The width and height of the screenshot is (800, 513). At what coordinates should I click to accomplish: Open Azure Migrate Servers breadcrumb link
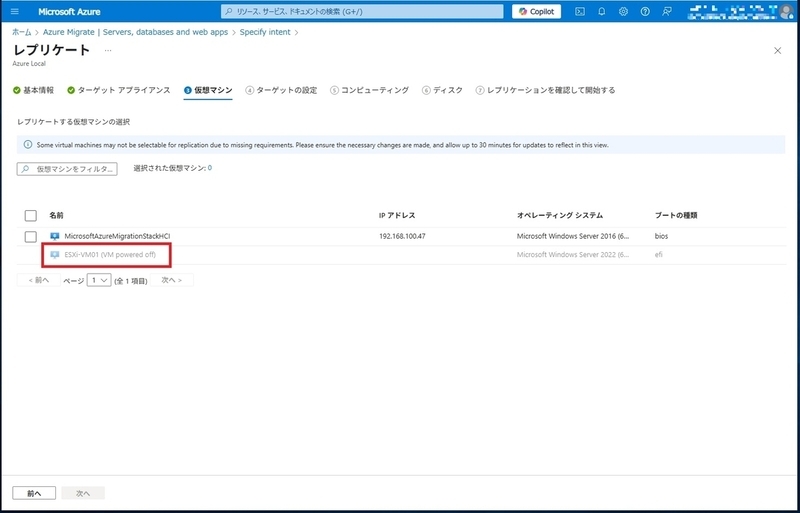point(135,32)
